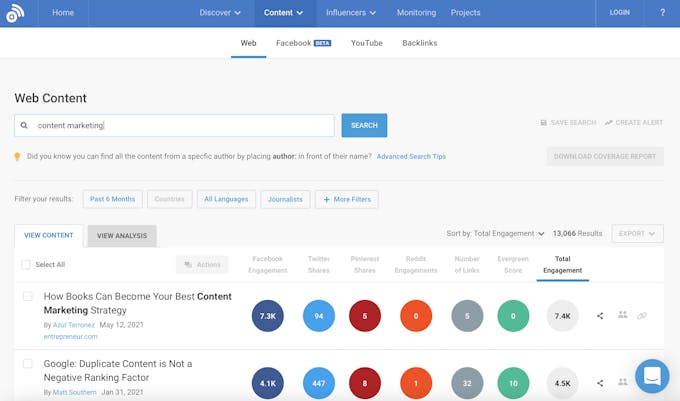Expand the Content dropdown menu
Image resolution: width=680 pixels, height=401 pixels.
284,13
